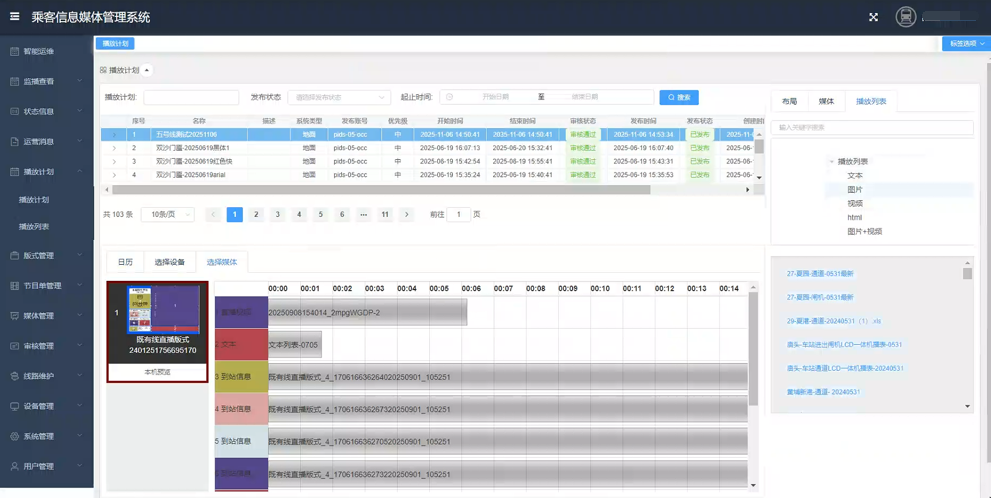Screen dimensions: 991x498
Task: Click the purple color block of timeline row one
Action: tap(241, 312)
